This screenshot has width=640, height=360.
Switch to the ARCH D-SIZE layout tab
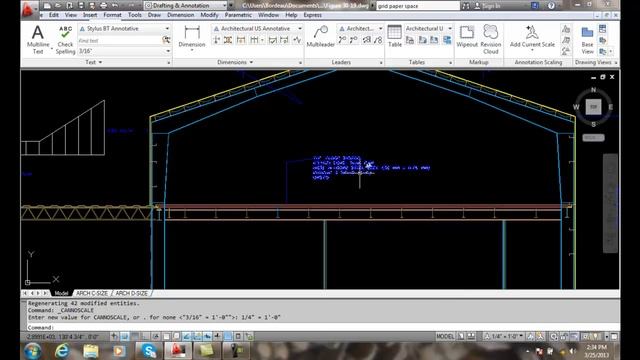tap(131, 293)
